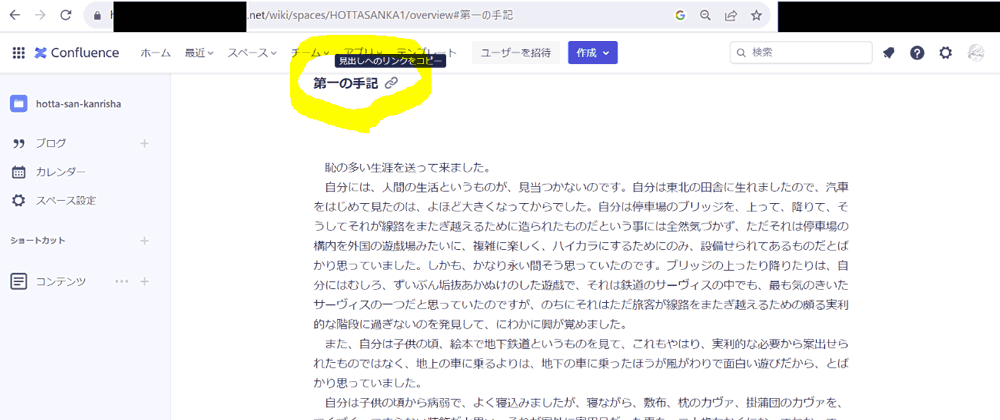Open the 作成 create dropdown
Screen dimensions: 1000x420
592,53
